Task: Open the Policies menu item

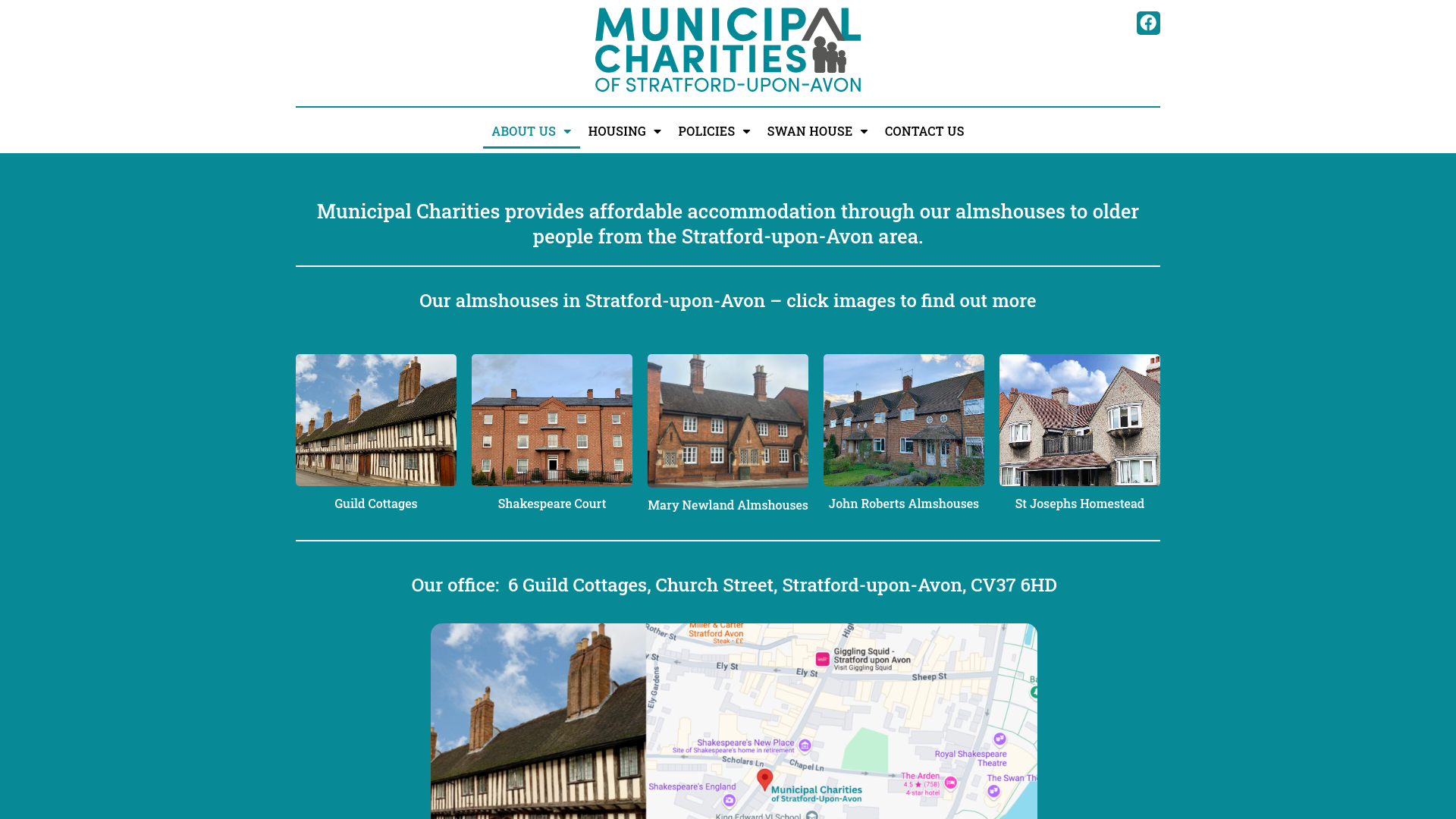Action: [706, 131]
